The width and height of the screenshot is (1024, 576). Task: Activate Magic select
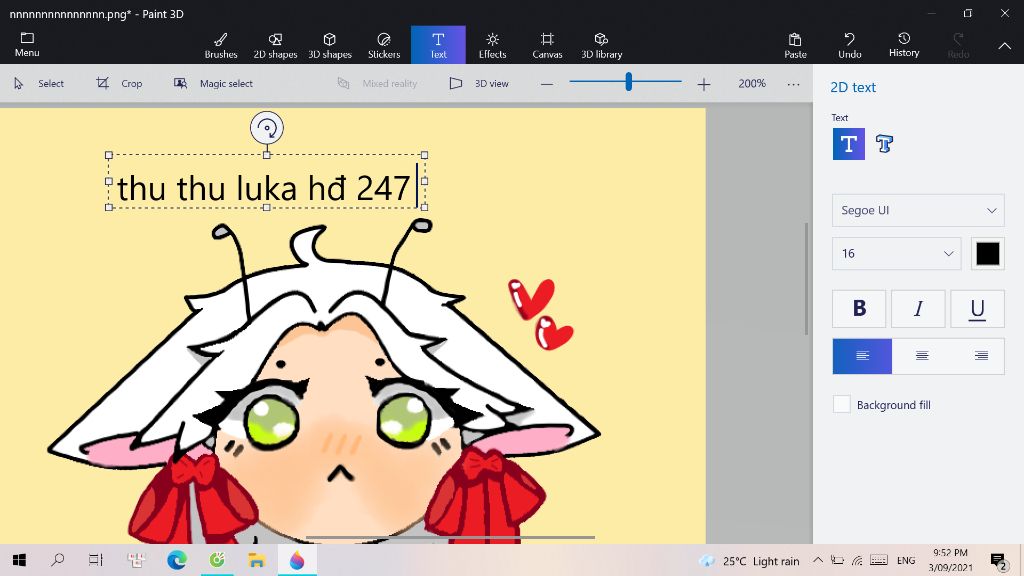click(214, 84)
